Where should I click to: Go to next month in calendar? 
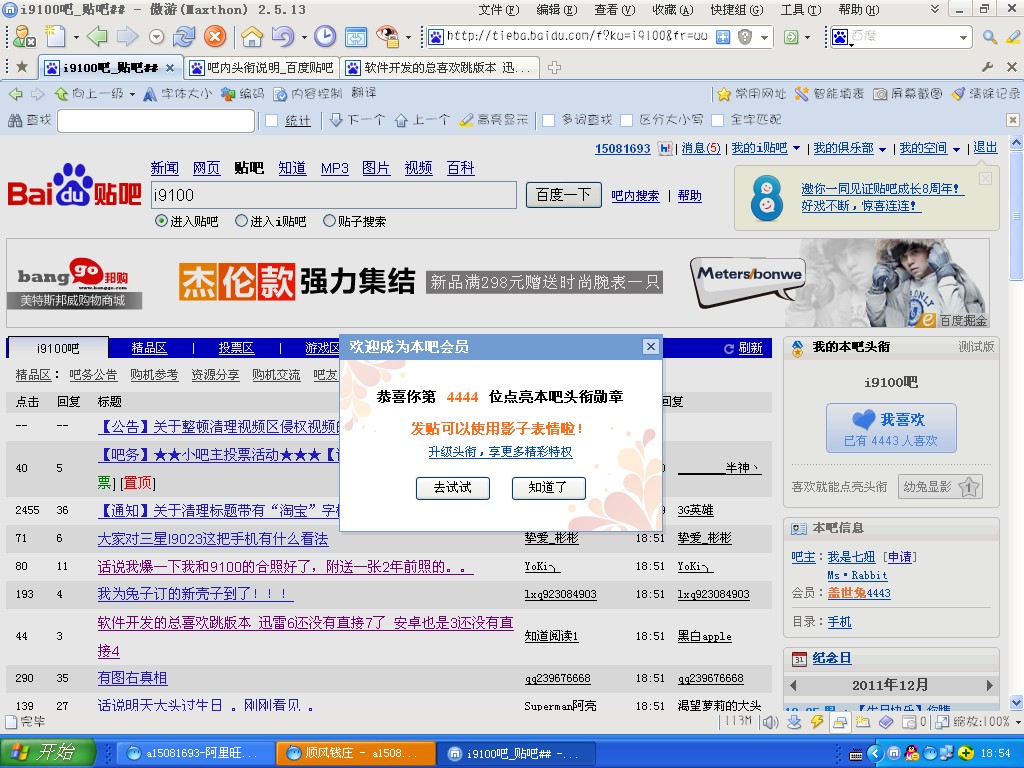[989, 685]
